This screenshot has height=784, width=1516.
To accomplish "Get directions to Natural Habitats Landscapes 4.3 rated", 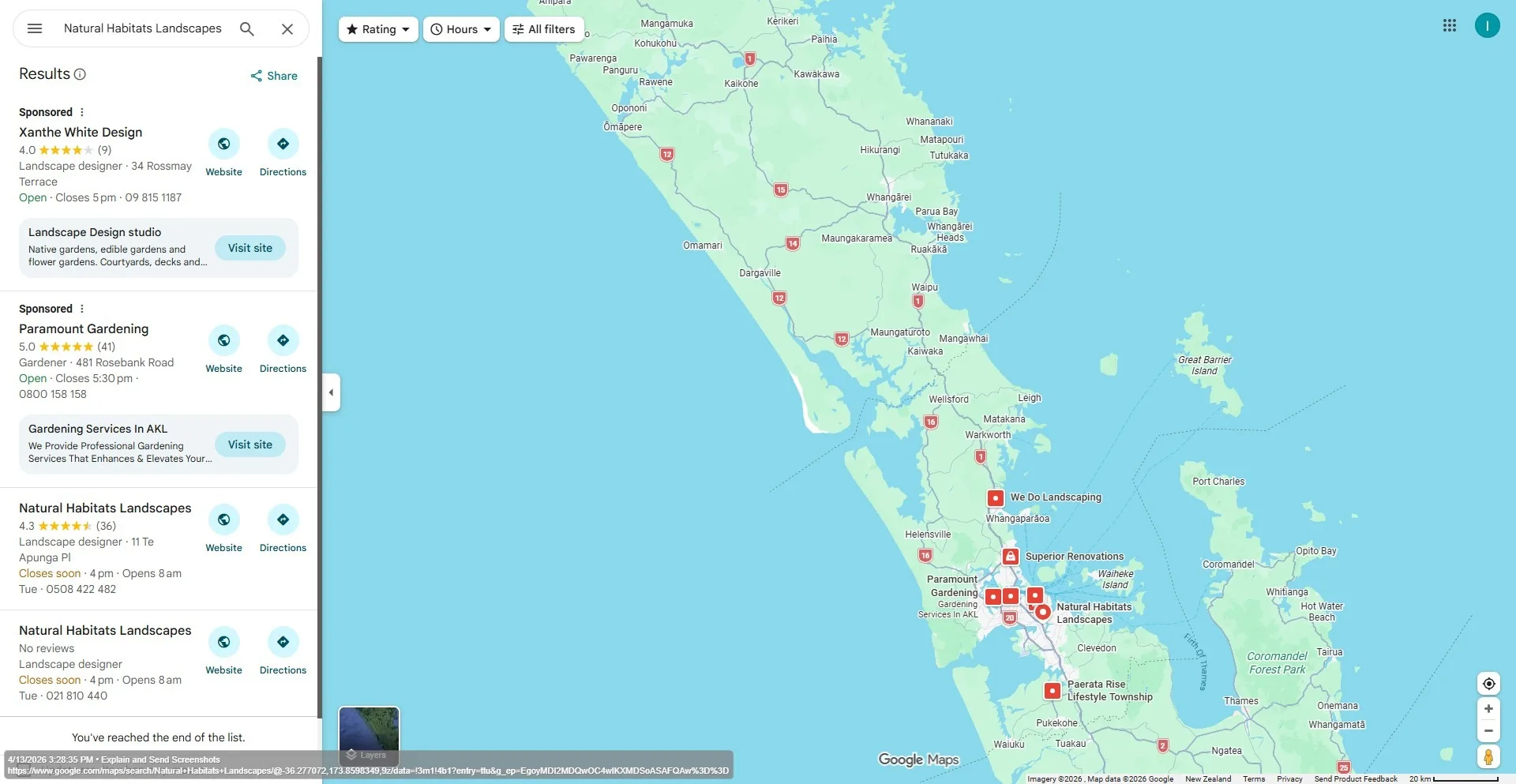I will 283,520.
